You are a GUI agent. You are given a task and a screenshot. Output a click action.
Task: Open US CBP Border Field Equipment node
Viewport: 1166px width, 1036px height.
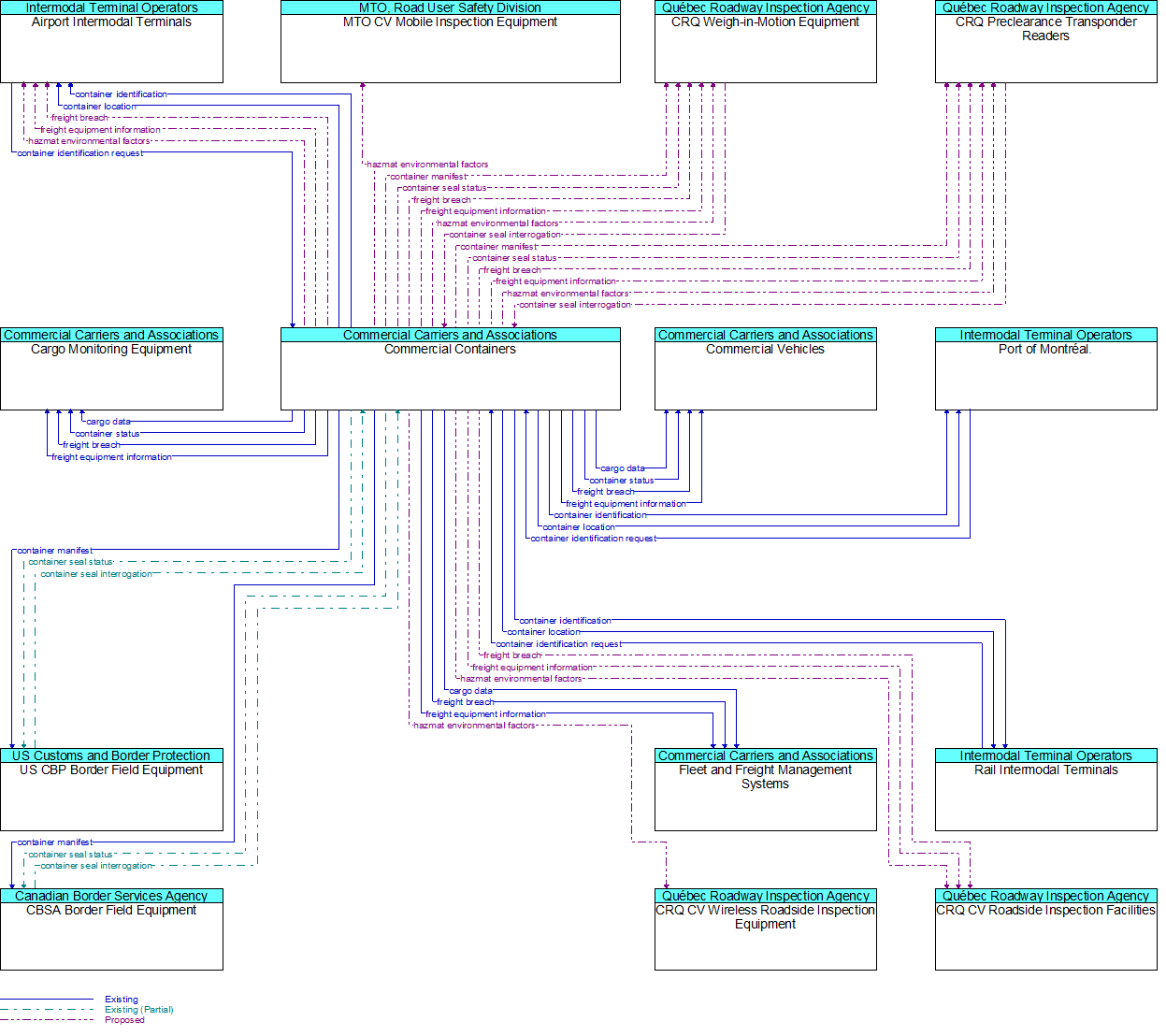coord(111,795)
